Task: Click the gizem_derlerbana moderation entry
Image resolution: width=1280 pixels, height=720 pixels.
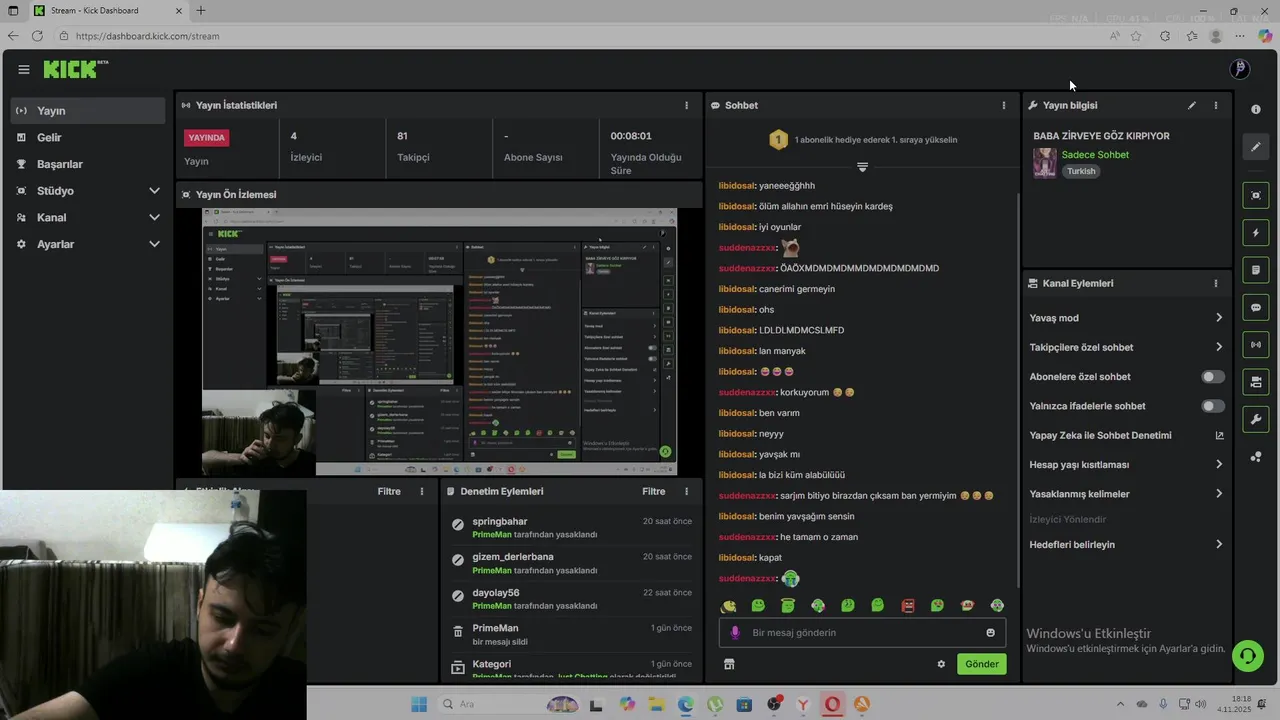Action: [x=571, y=563]
